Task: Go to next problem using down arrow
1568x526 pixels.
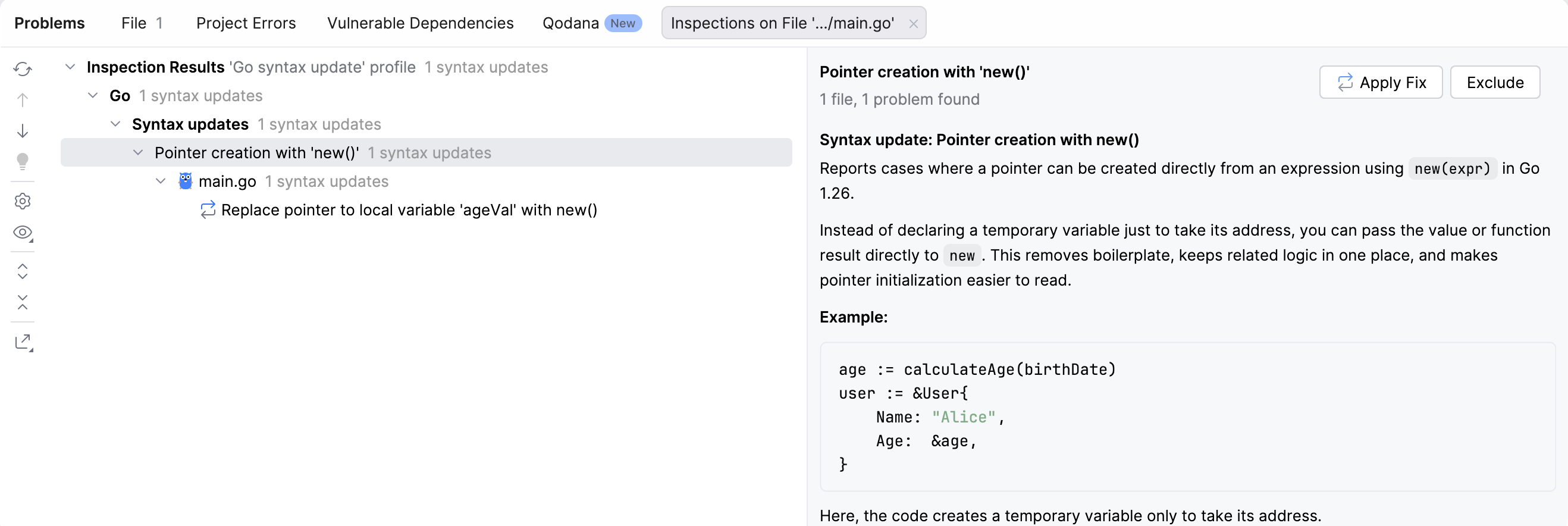Action: click(23, 131)
